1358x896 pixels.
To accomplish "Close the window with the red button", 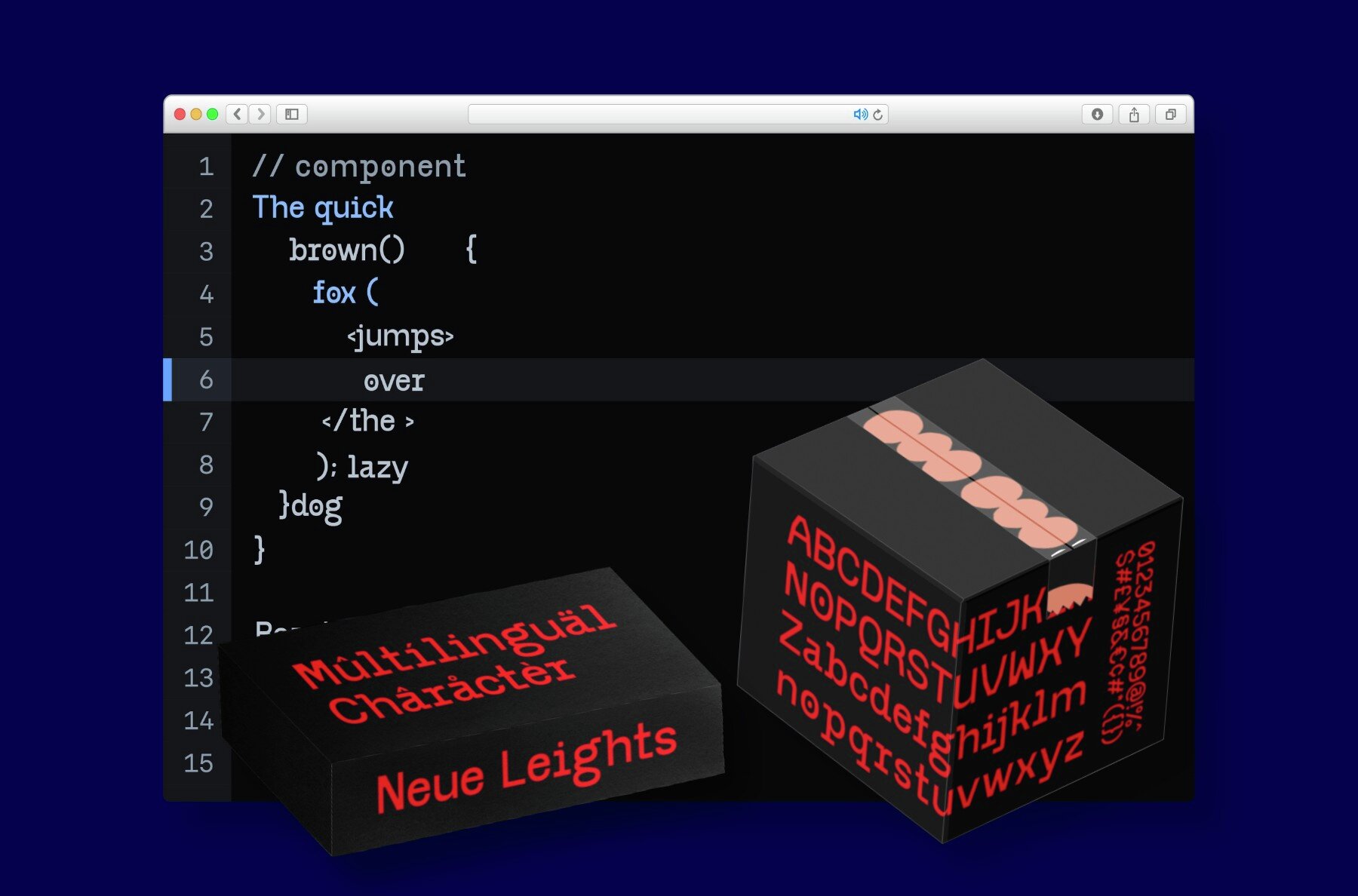I will pos(178,115).
